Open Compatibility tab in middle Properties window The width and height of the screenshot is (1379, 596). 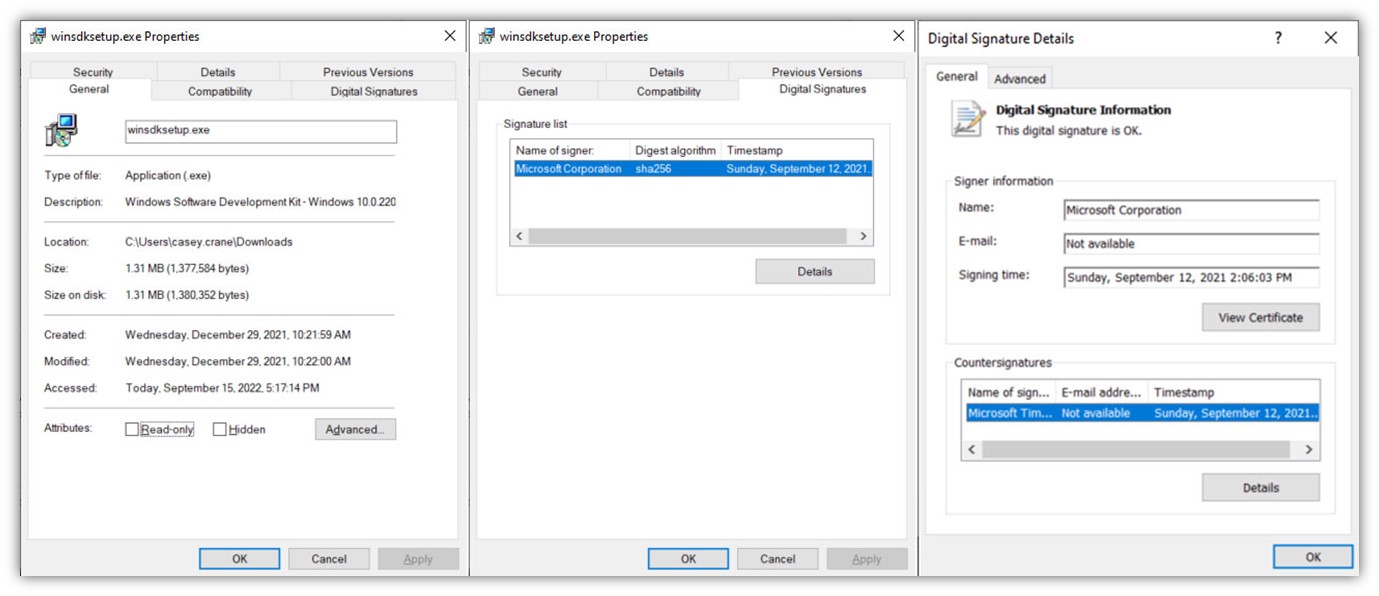click(669, 91)
